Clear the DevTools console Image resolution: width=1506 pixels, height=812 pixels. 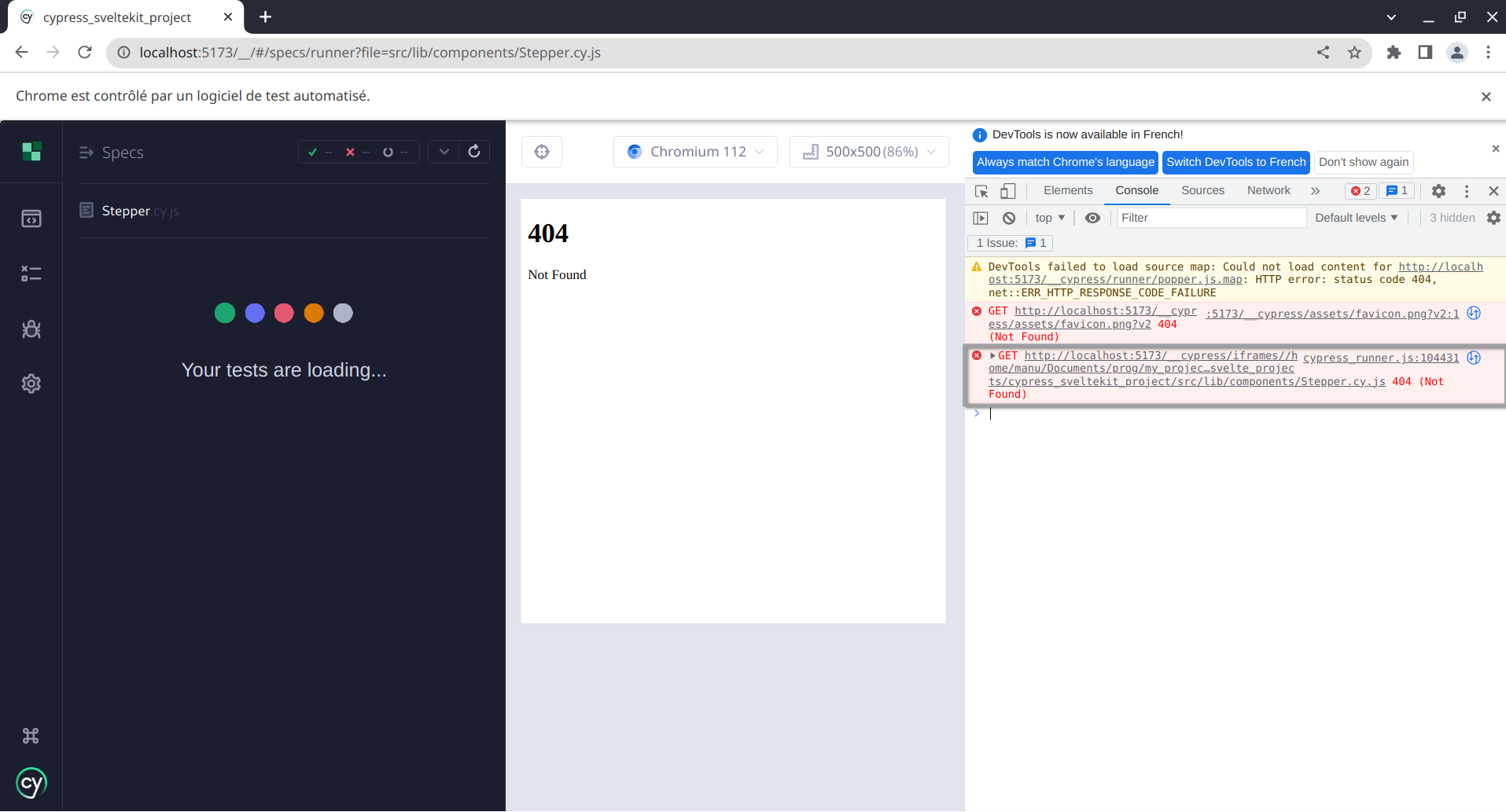click(x=1009, y=218)
